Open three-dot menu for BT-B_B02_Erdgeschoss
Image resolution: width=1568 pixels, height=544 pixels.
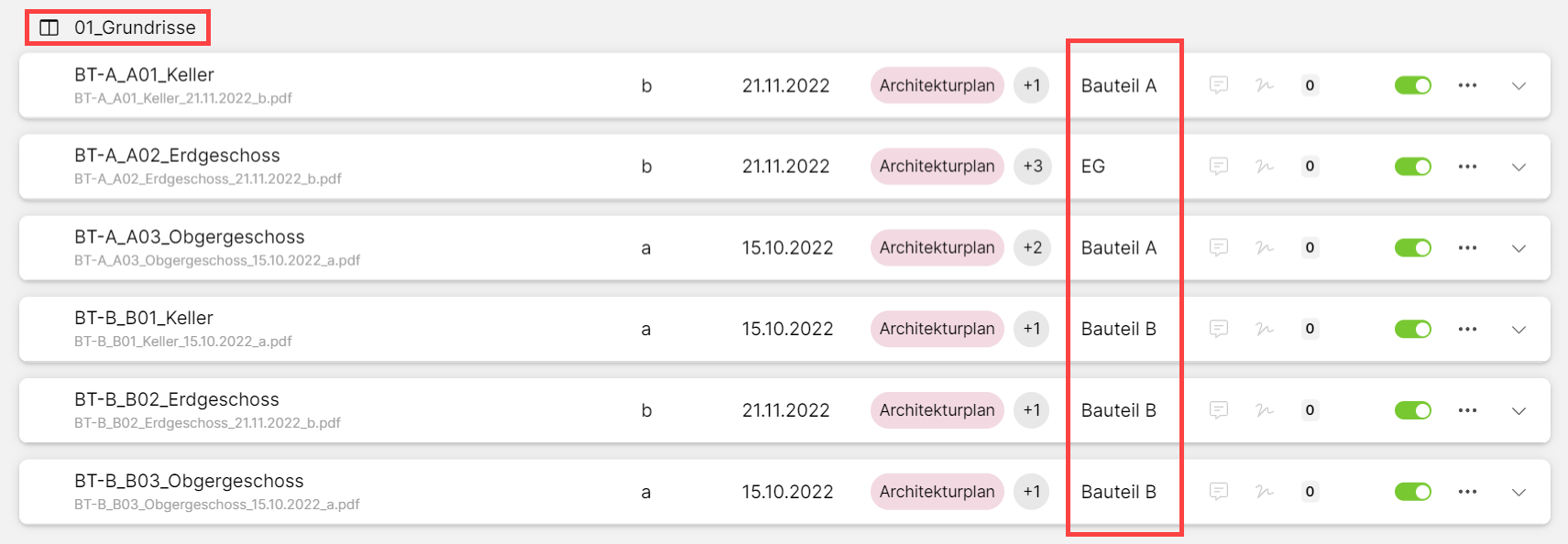1467,410
